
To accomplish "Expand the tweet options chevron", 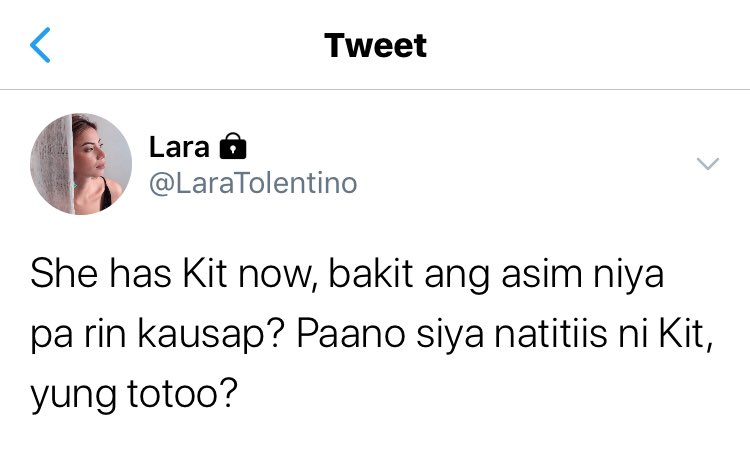I will pos(708,164).
